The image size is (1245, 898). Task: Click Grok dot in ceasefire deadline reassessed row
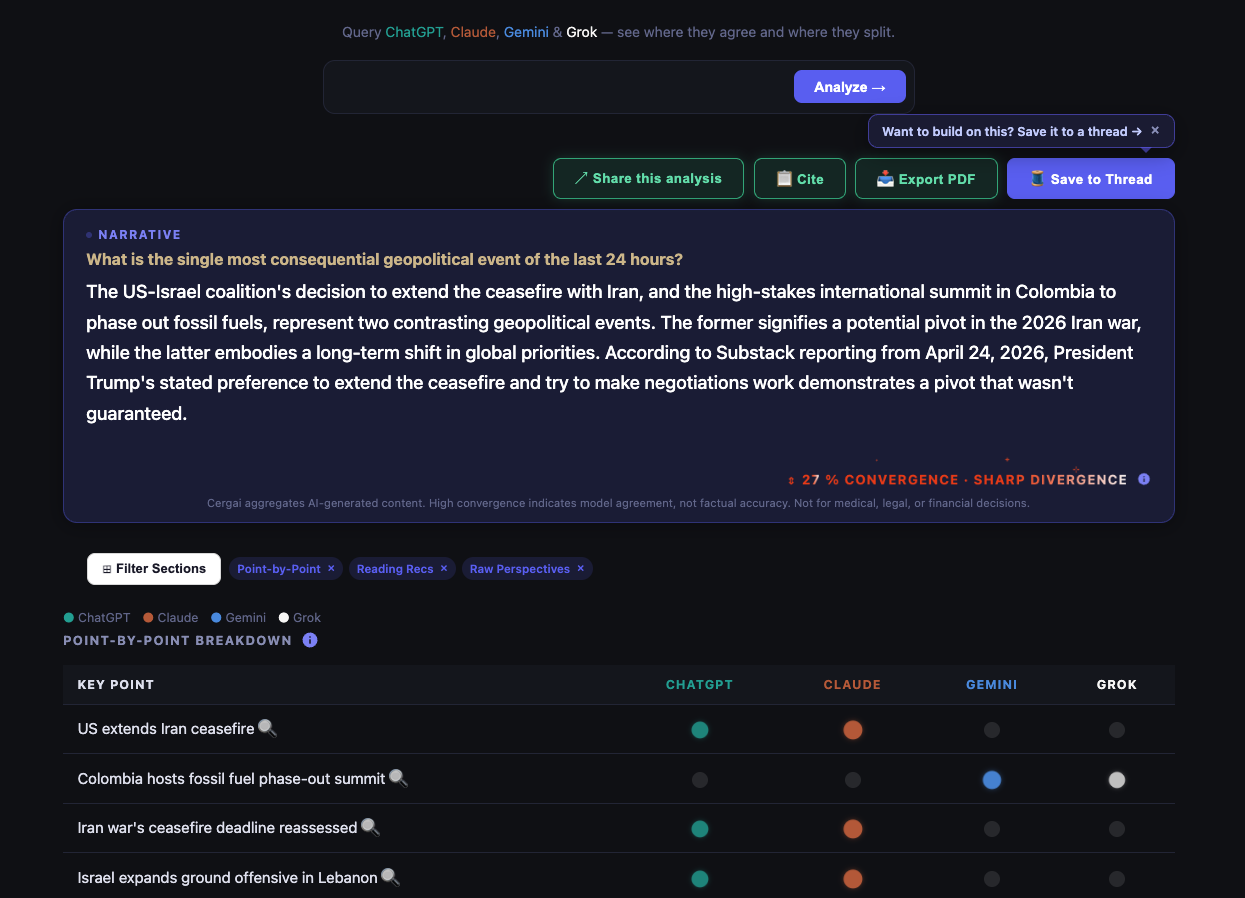1117,829
